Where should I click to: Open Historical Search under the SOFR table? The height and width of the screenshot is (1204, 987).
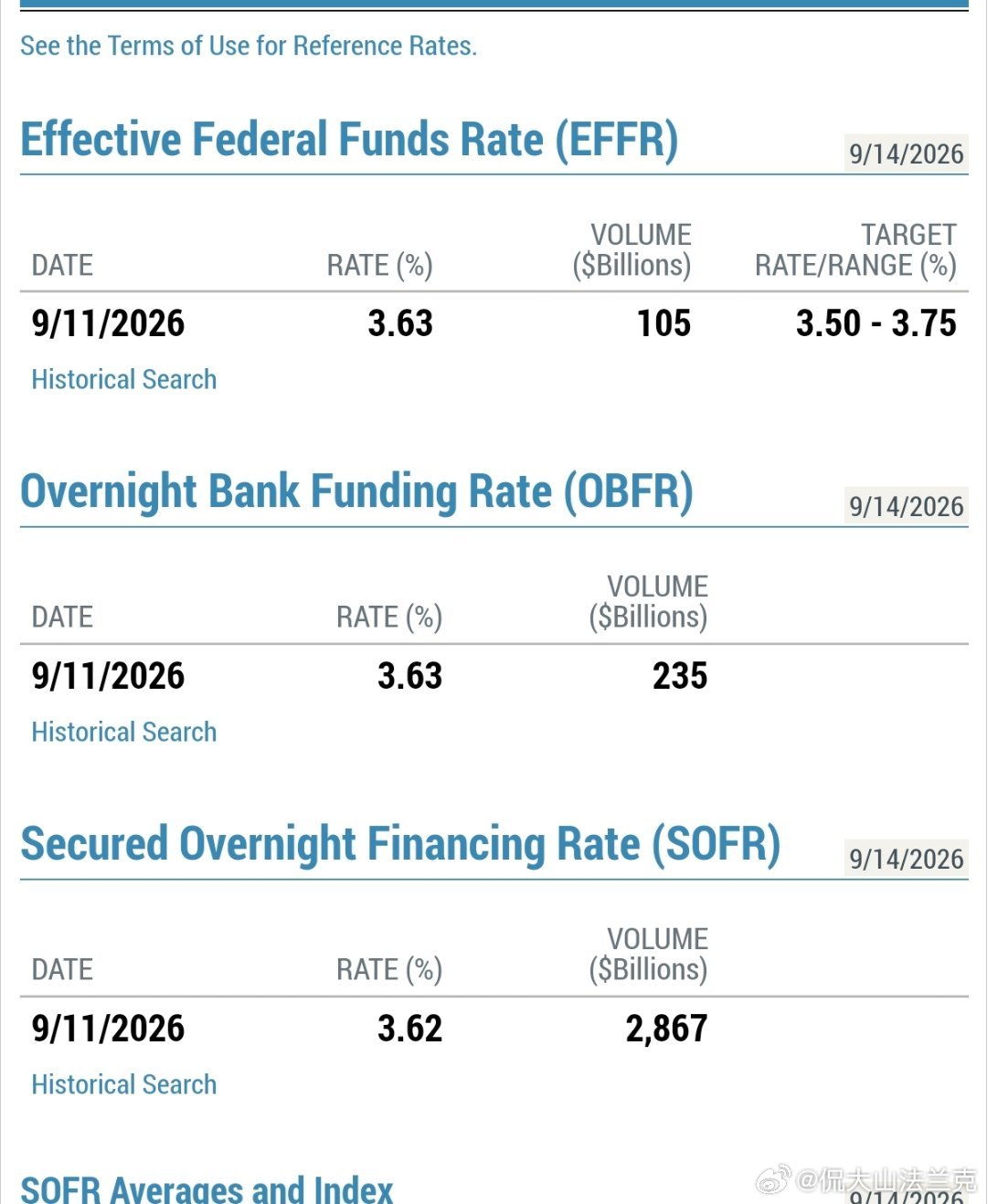tap(123, 1084)
